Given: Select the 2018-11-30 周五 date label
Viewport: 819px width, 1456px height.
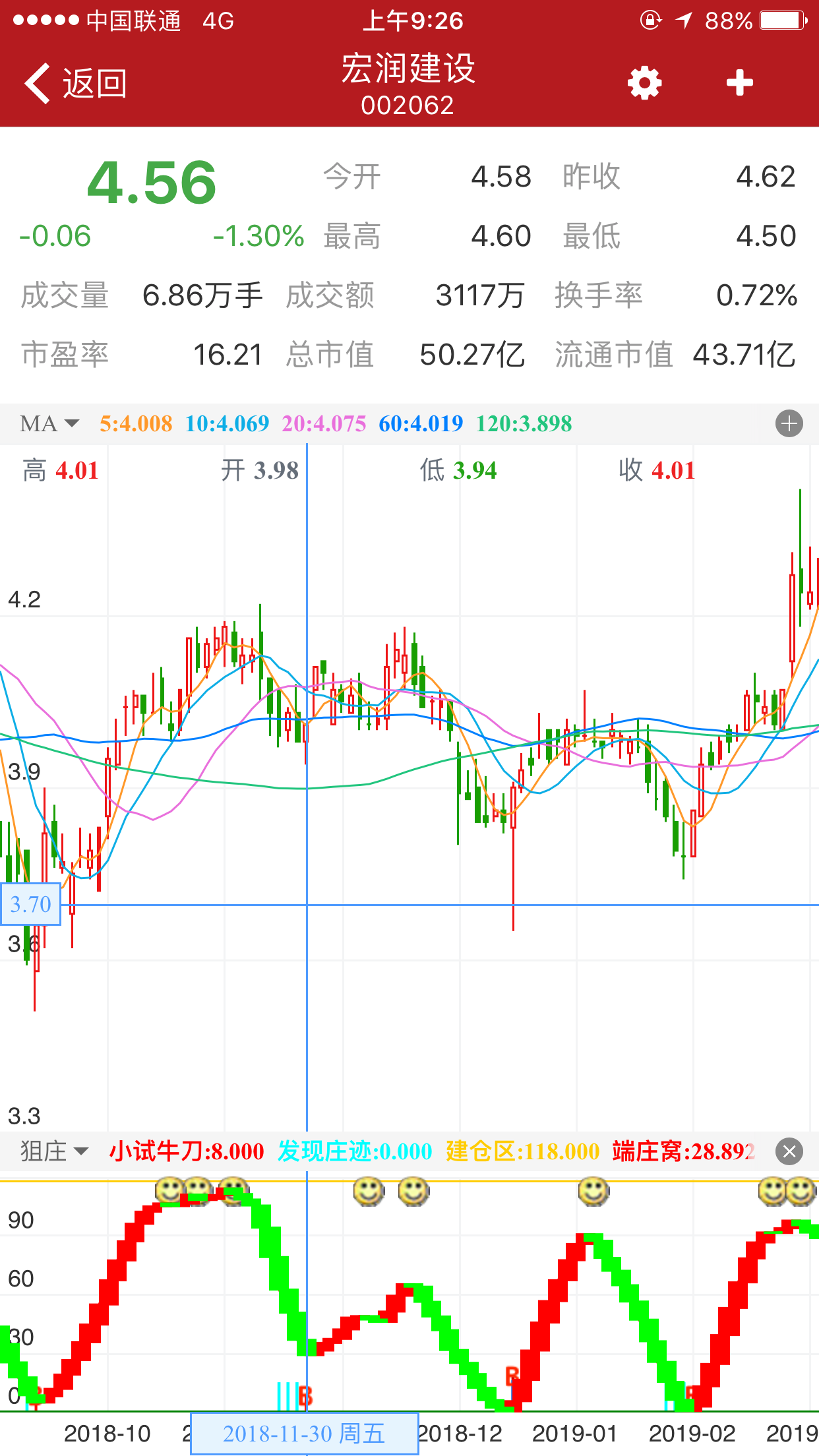Looking at the screenshot, I should click(x=304, y=1434).
